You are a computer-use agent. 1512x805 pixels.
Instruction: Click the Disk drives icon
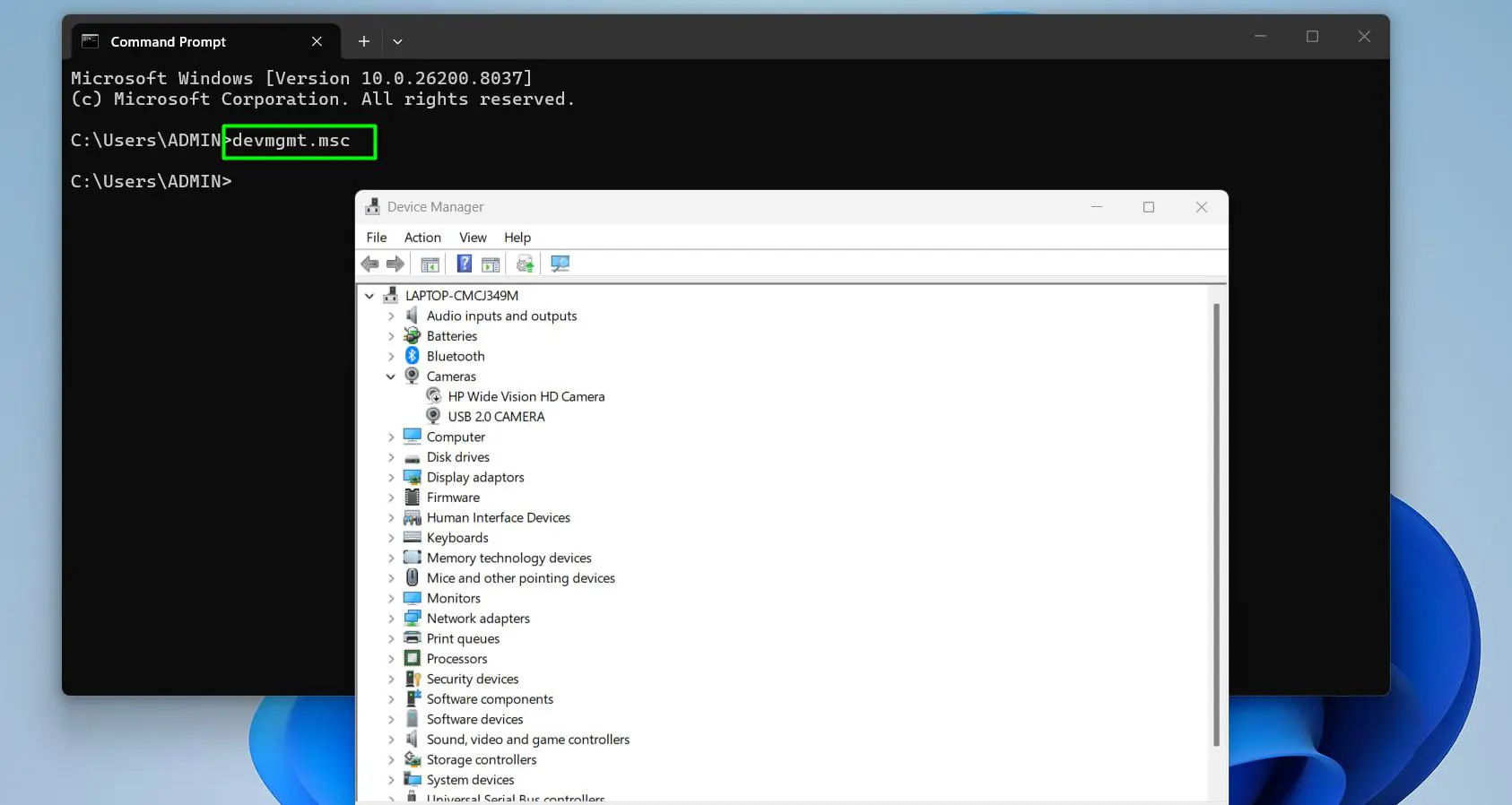[x=412, y=457]
